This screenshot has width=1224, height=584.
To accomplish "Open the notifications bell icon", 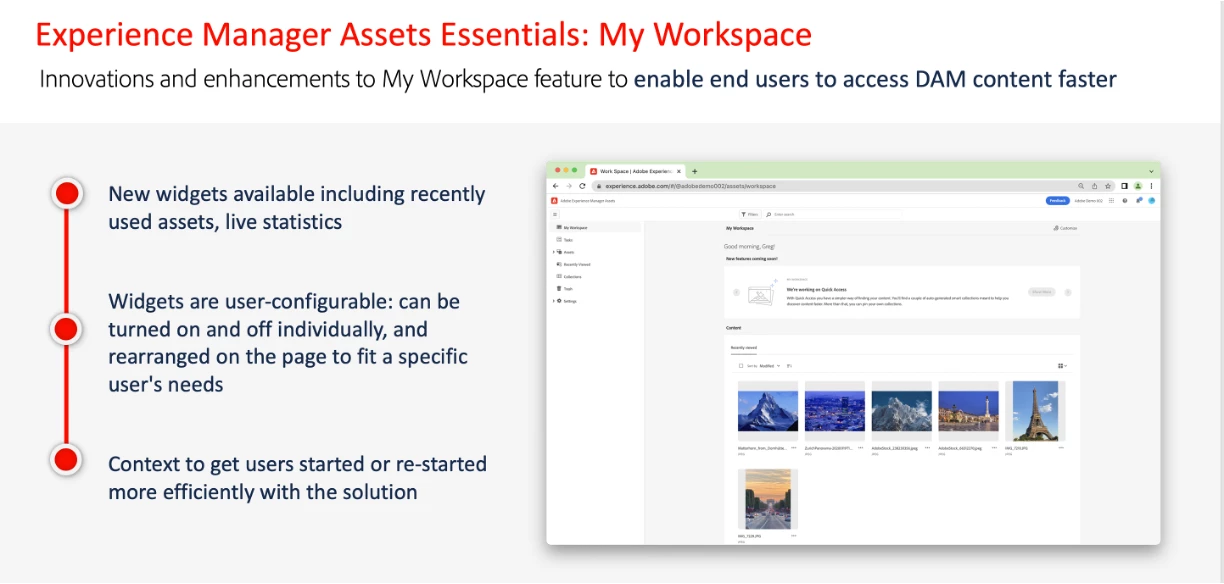I will pos(1139,201).
